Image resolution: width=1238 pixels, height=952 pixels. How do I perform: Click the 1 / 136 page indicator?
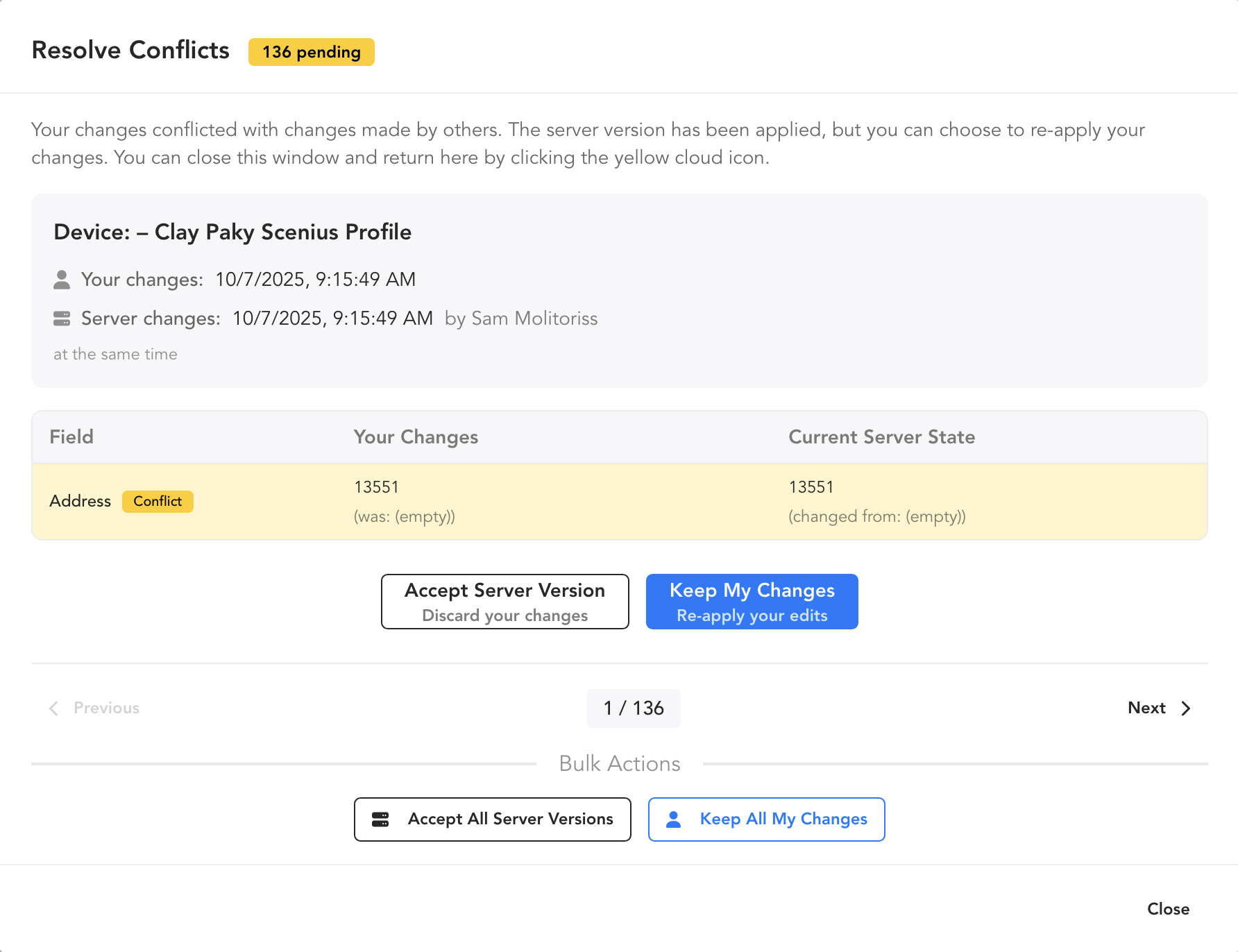[x=633, y=708]
